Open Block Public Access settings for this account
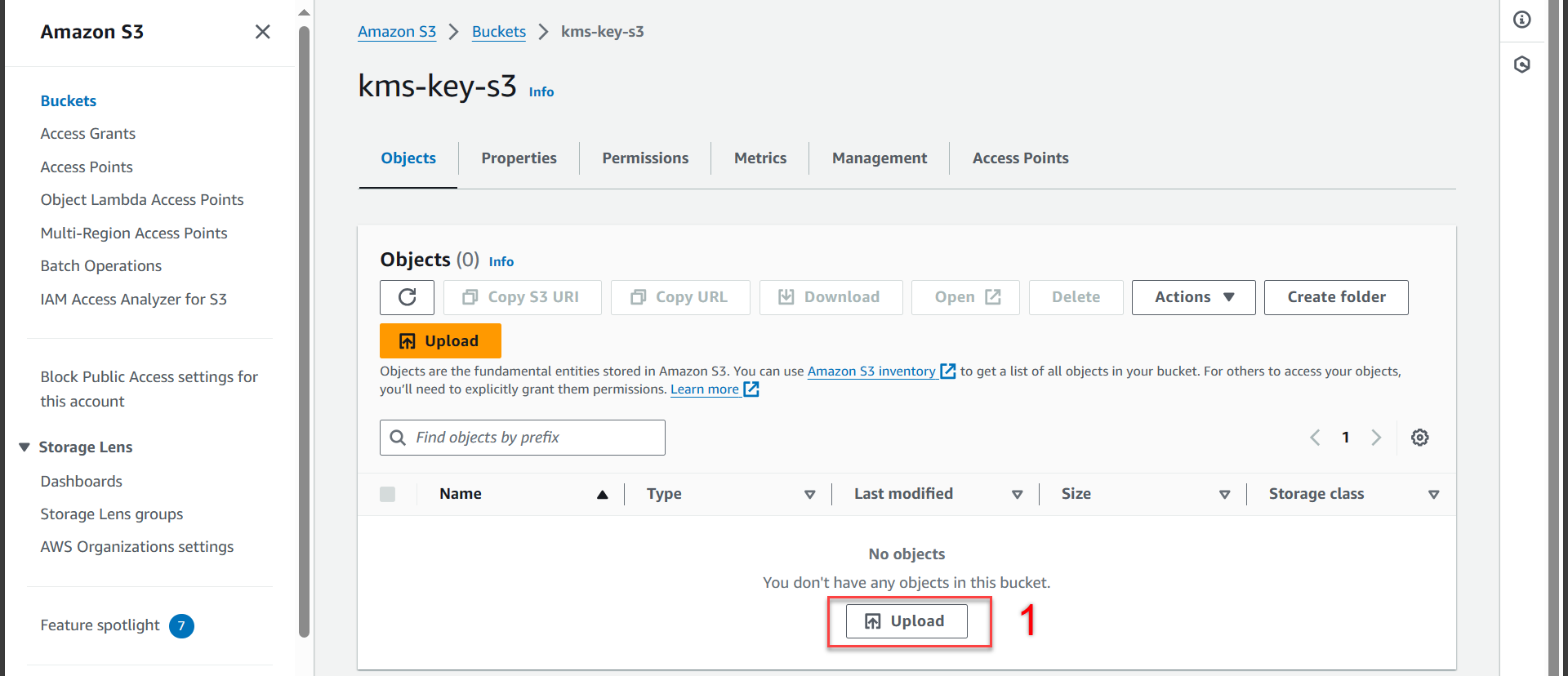 pos(149,389)
